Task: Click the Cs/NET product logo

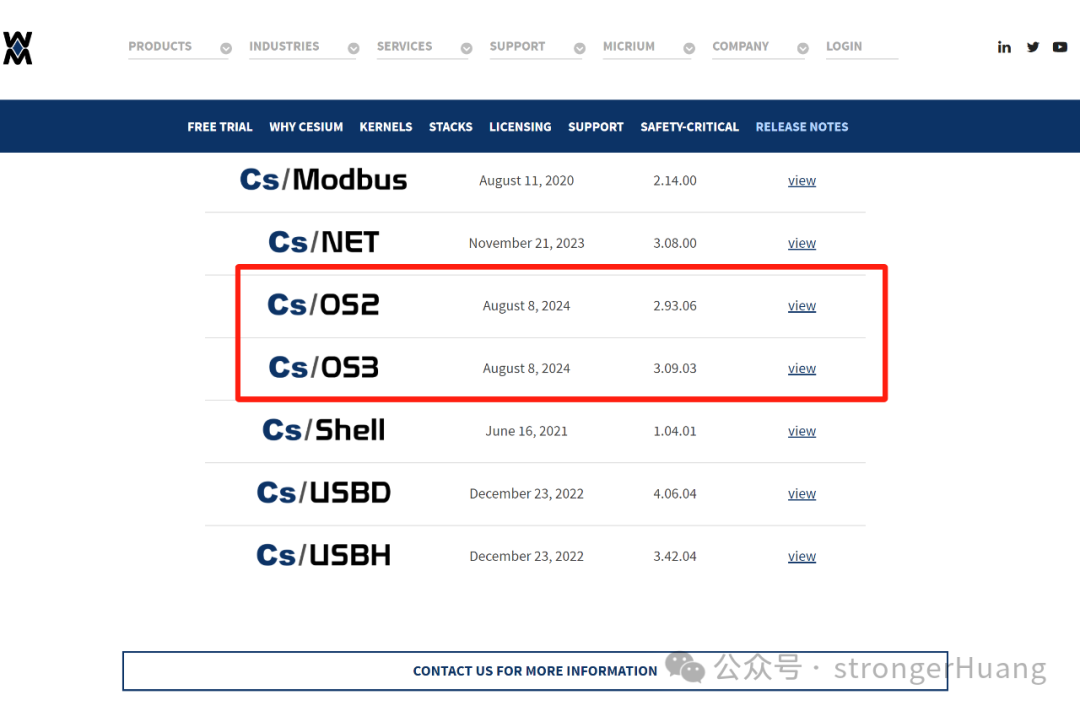Action: tap(323, 243)
